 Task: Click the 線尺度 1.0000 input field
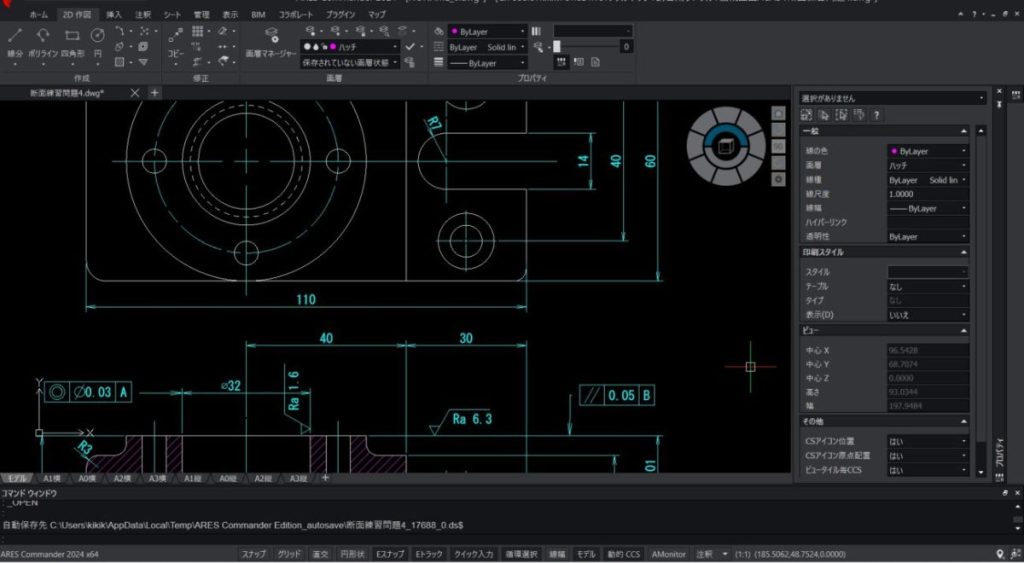[927, 194]
